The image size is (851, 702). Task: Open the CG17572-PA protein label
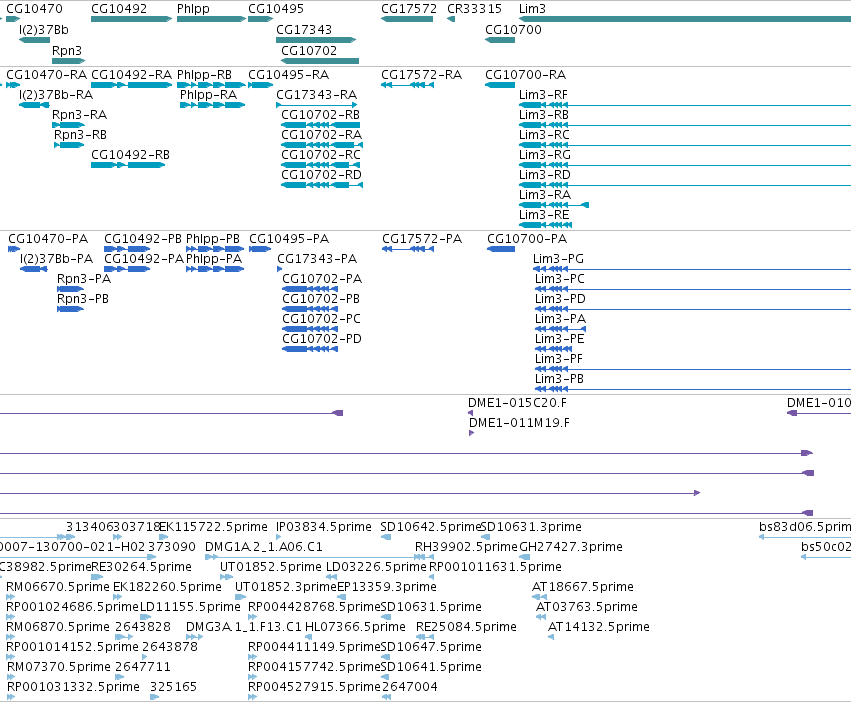[x=422, y=239]
